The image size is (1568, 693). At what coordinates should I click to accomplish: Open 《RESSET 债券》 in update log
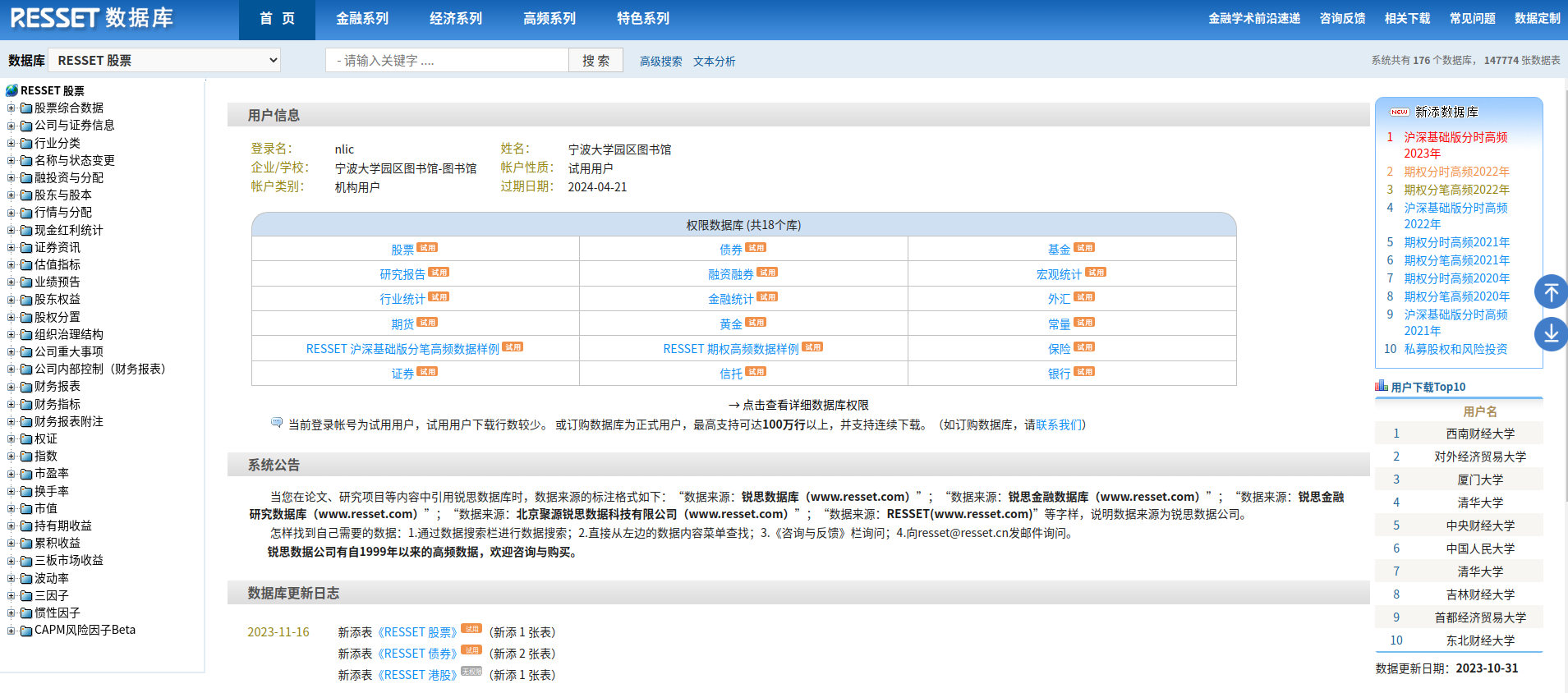pos(416,654)
